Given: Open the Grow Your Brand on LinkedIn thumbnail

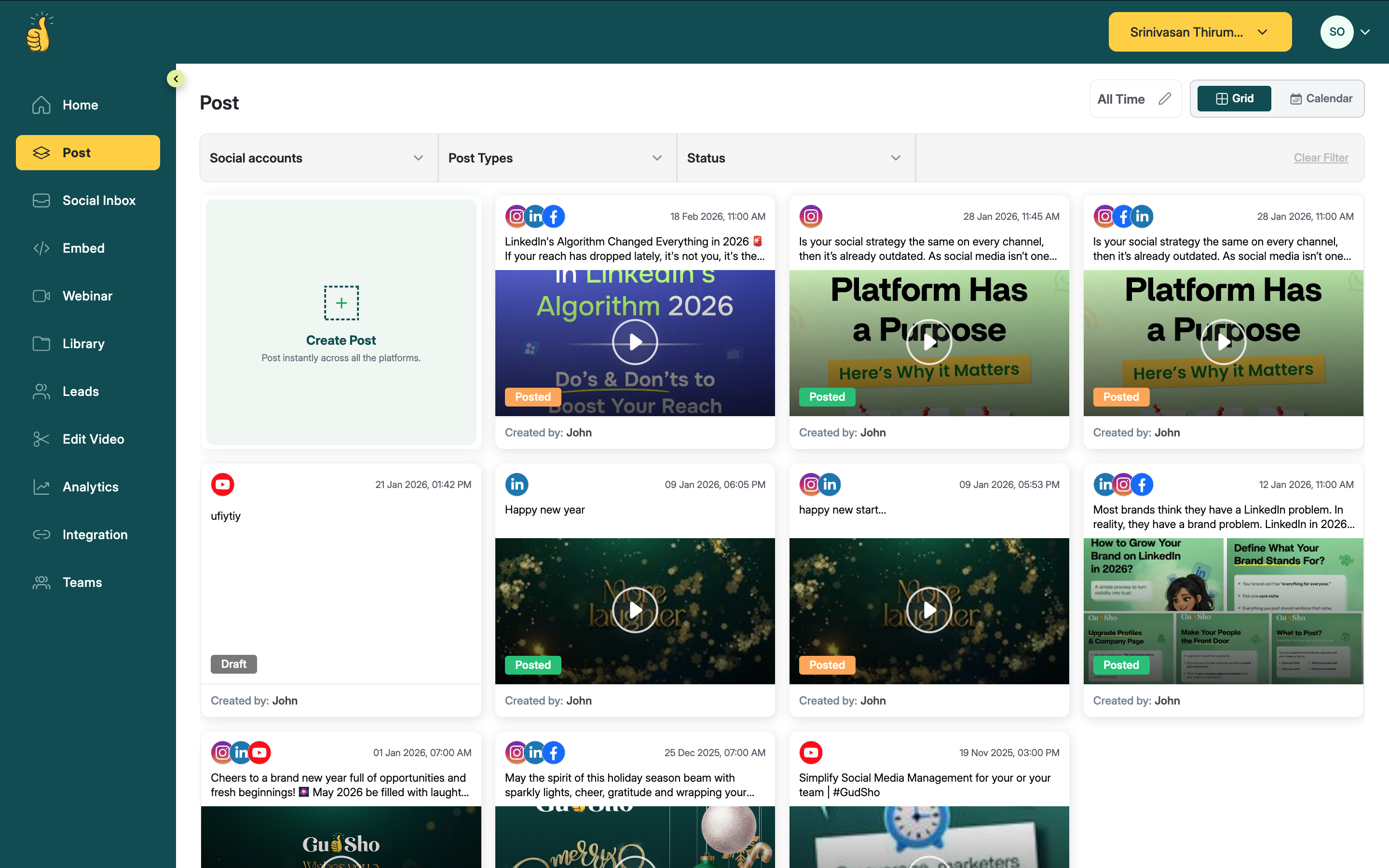Looking at the screenshot, I should (1153, 574).
